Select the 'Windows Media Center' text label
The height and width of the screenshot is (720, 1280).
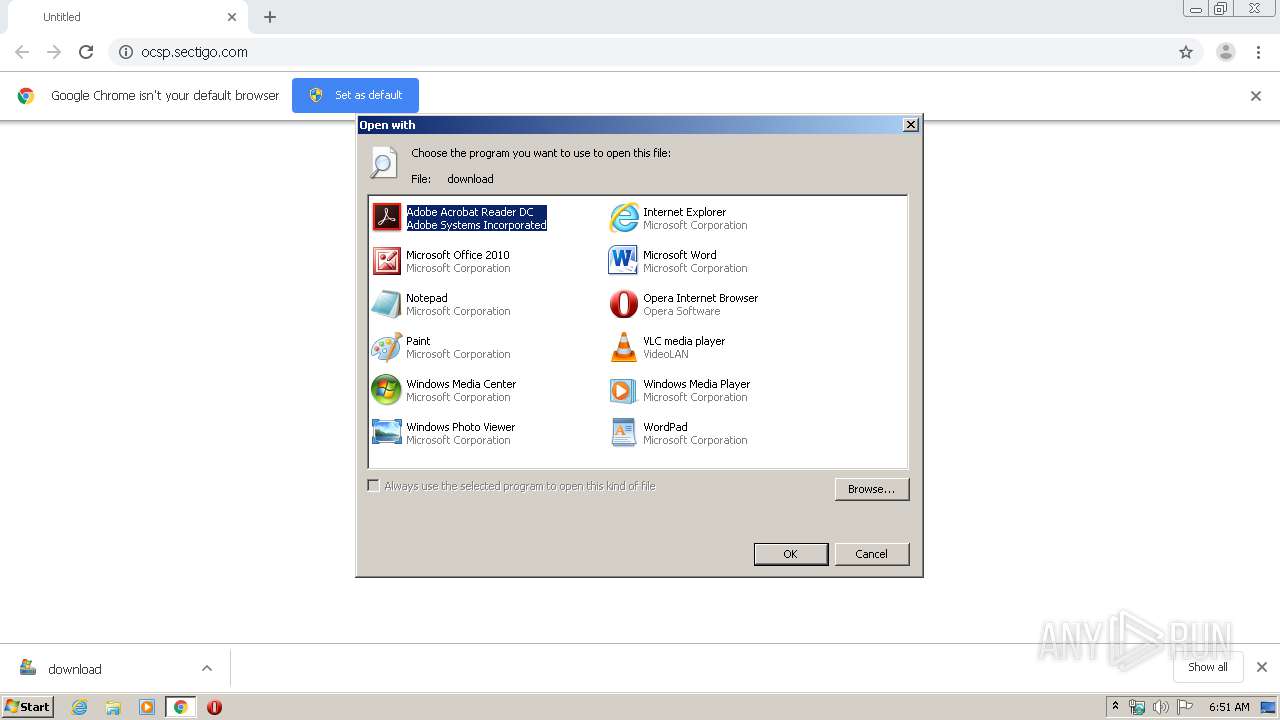[x=461, y=384]
